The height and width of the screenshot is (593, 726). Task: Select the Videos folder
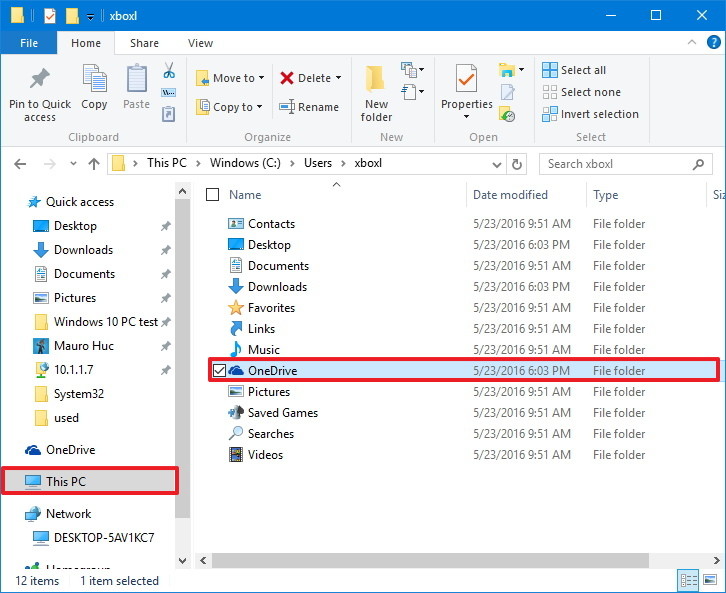[x=265, y=455]
